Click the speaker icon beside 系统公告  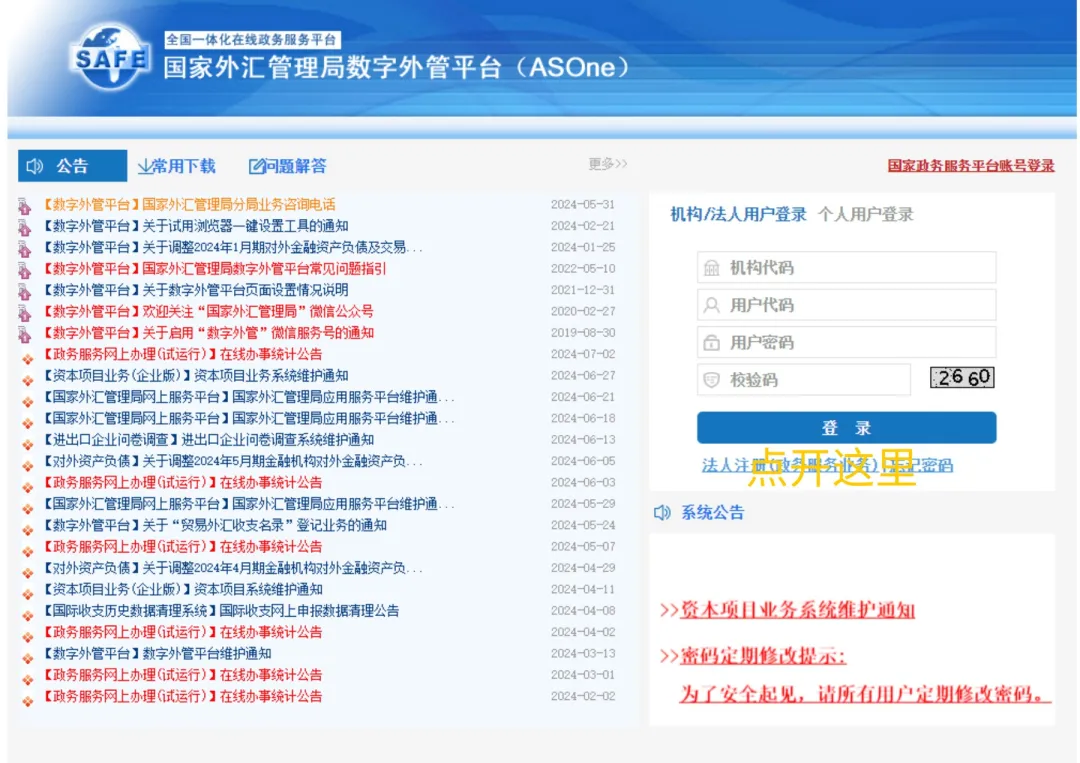(662, 513)
